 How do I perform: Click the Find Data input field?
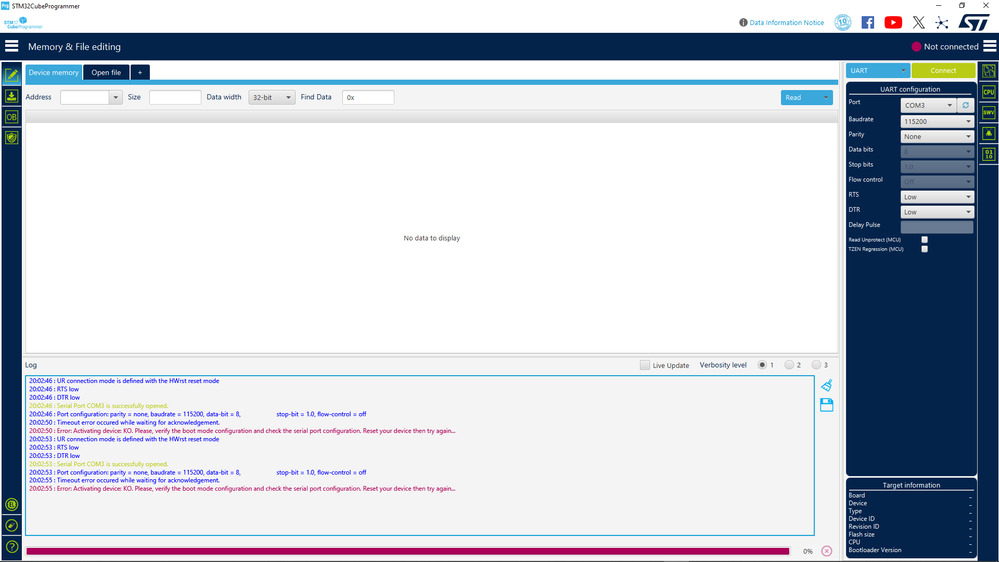tap(368, 97)
